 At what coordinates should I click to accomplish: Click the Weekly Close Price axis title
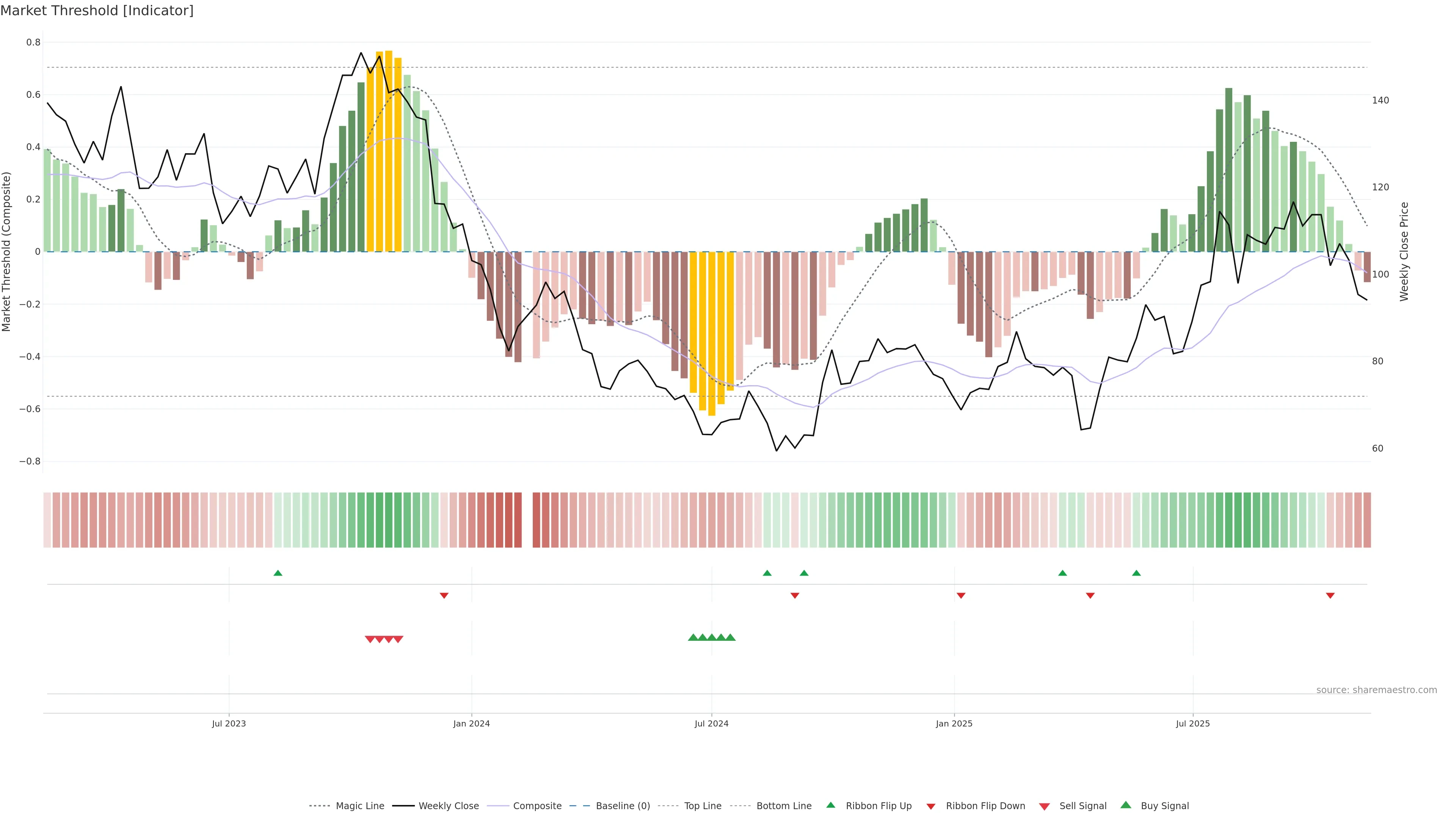click(x=1404, y=251)
